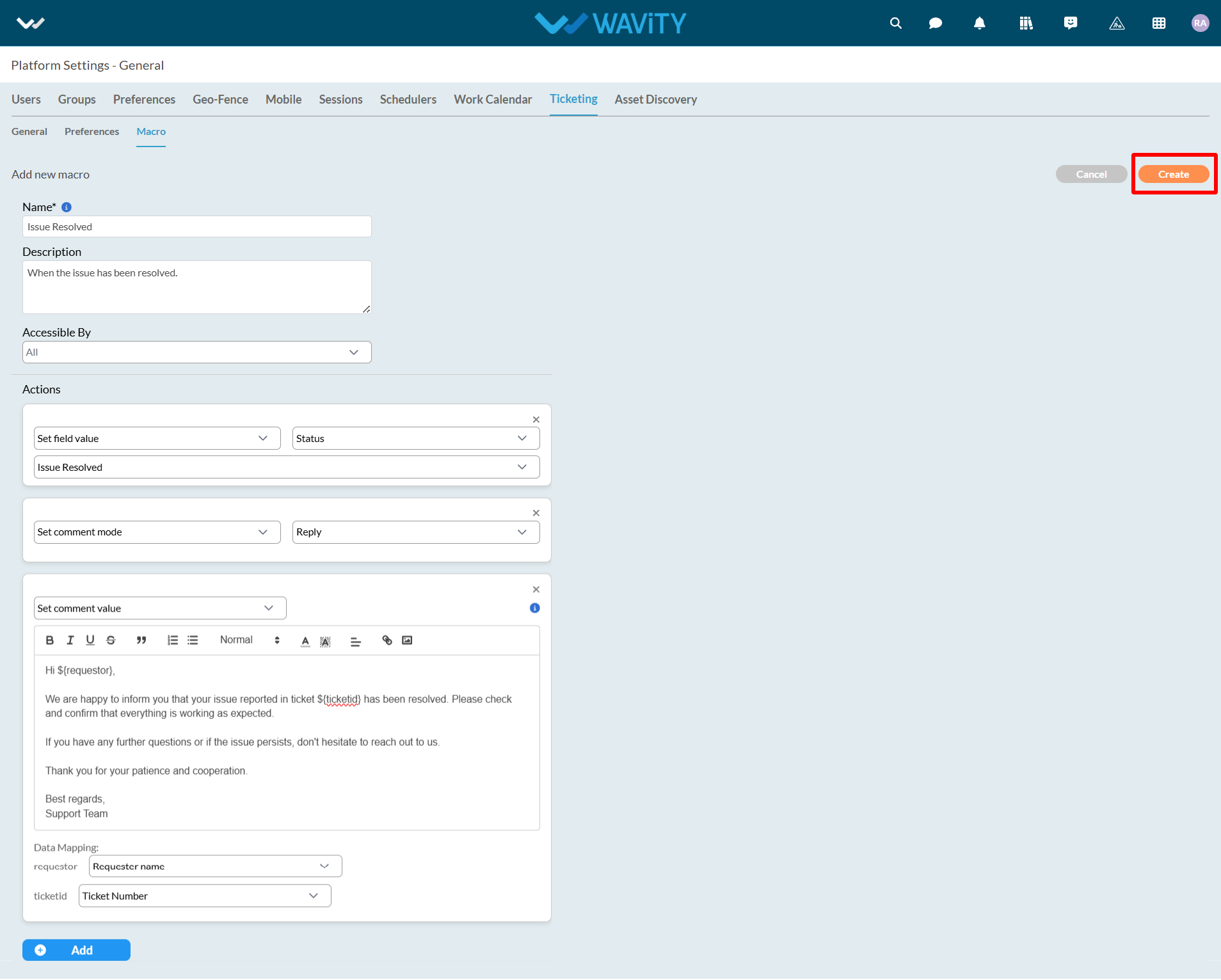Open the General sub-tab under Ticketing
1221x980 pixels.
[x=29, y=131]
